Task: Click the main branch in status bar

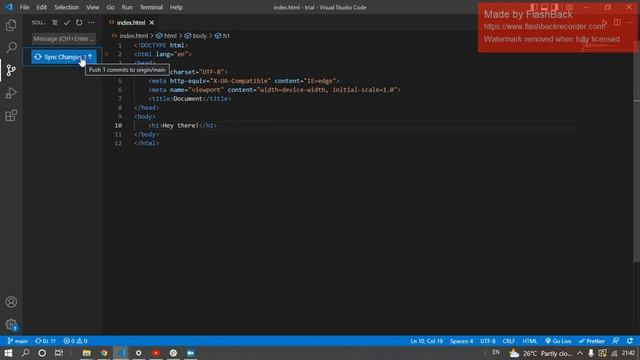Action: (x=18, y=341)
